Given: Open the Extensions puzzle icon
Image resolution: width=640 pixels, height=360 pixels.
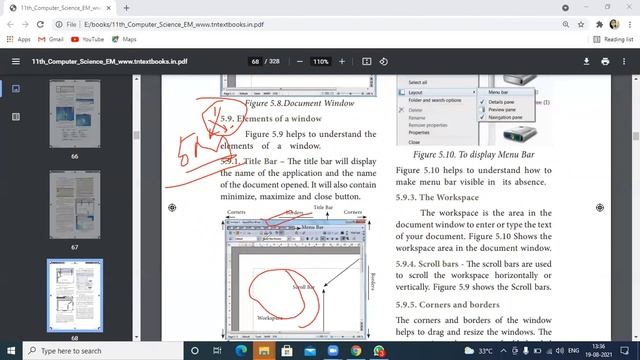Looking at the screenshot, I should click(x=599, y=24).
